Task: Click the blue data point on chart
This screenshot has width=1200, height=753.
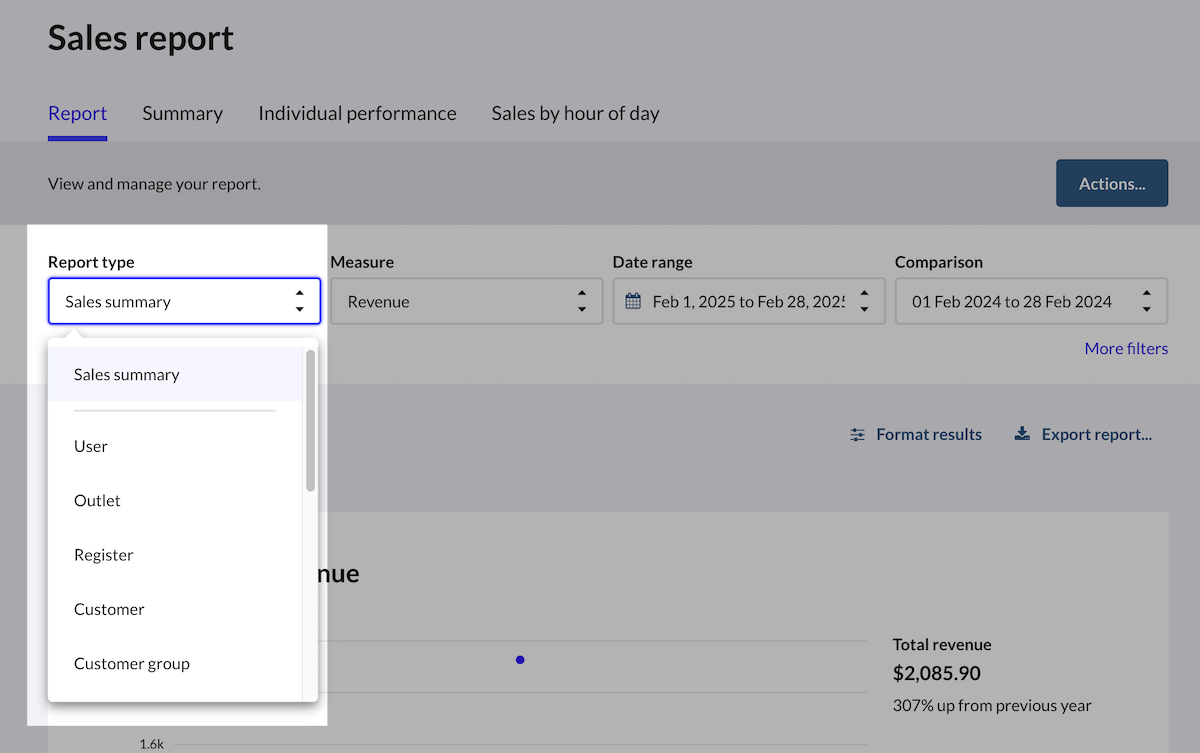Action: click(x=520, y=660)
